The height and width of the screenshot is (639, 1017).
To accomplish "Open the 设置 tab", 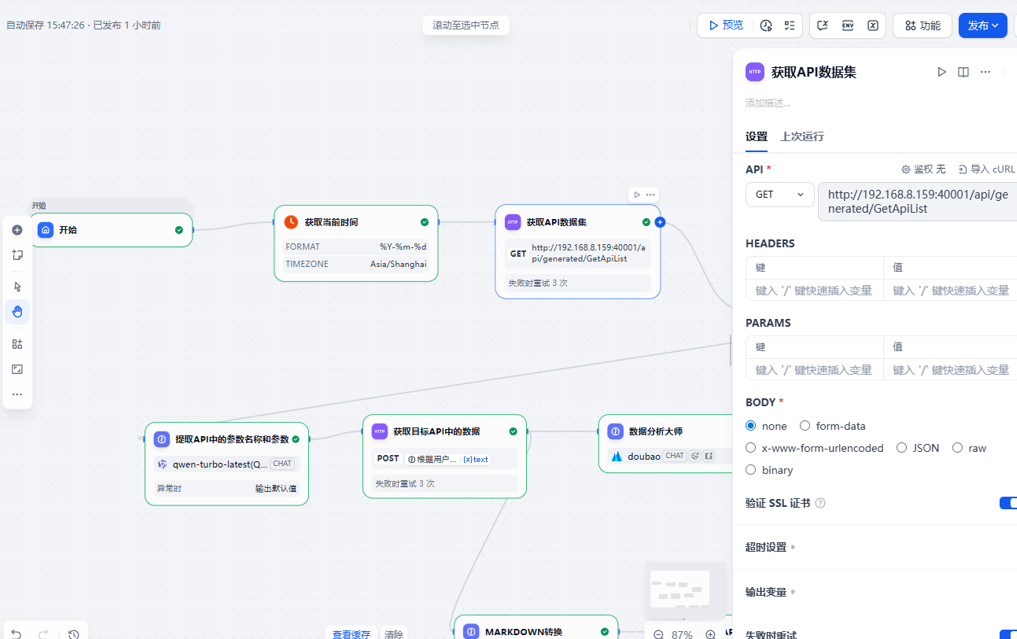I will coord(756,136).
